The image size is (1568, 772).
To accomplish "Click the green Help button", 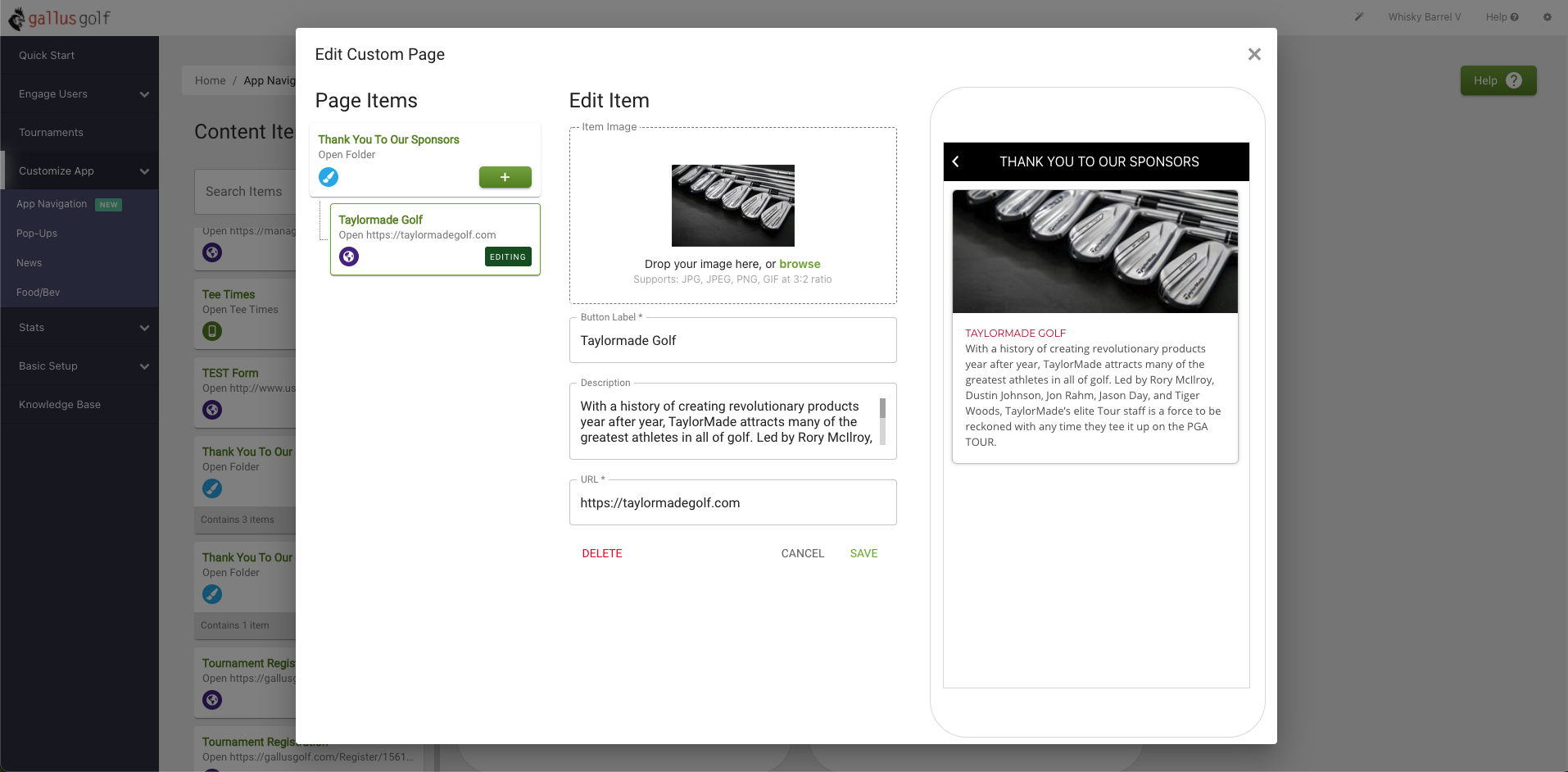I will tap(1498, 80).
